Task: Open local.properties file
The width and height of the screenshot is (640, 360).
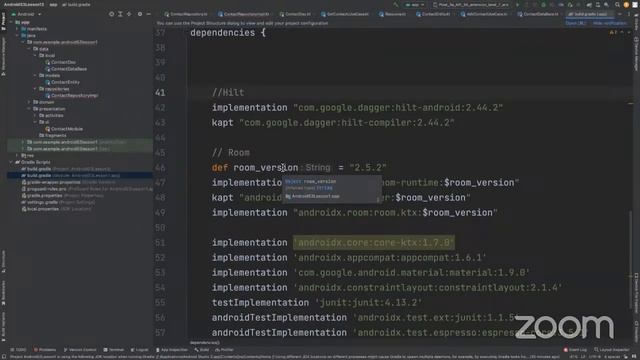Action: [x=56, y=209]
